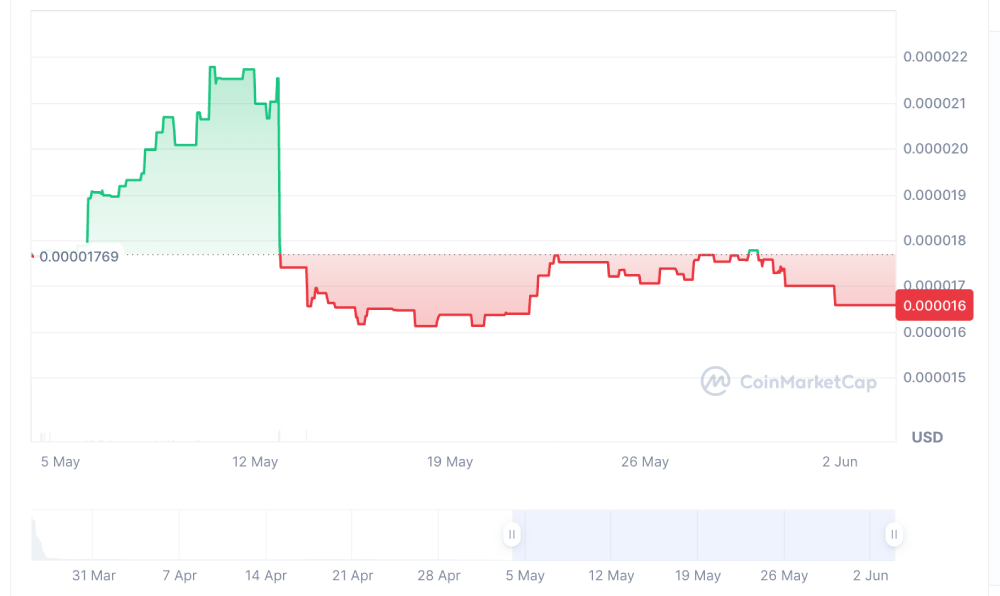This screenshot has height=596, width=1000.
Task: Click the small red marker at the chart's left edge
Action: (x=33, y=256)
